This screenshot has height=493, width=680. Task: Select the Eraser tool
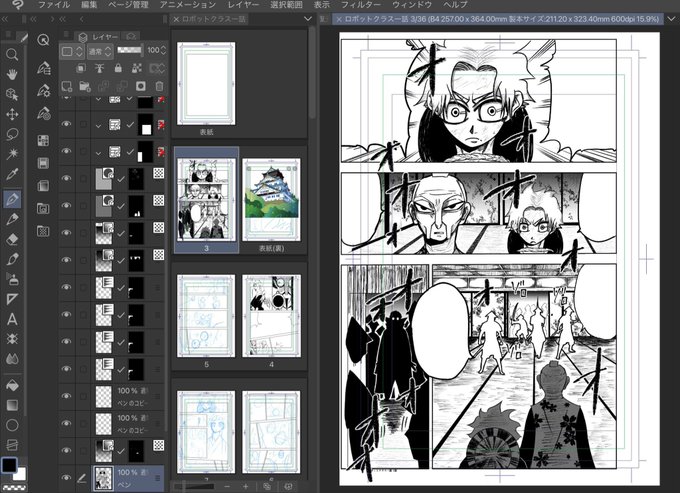coord(12,239)
